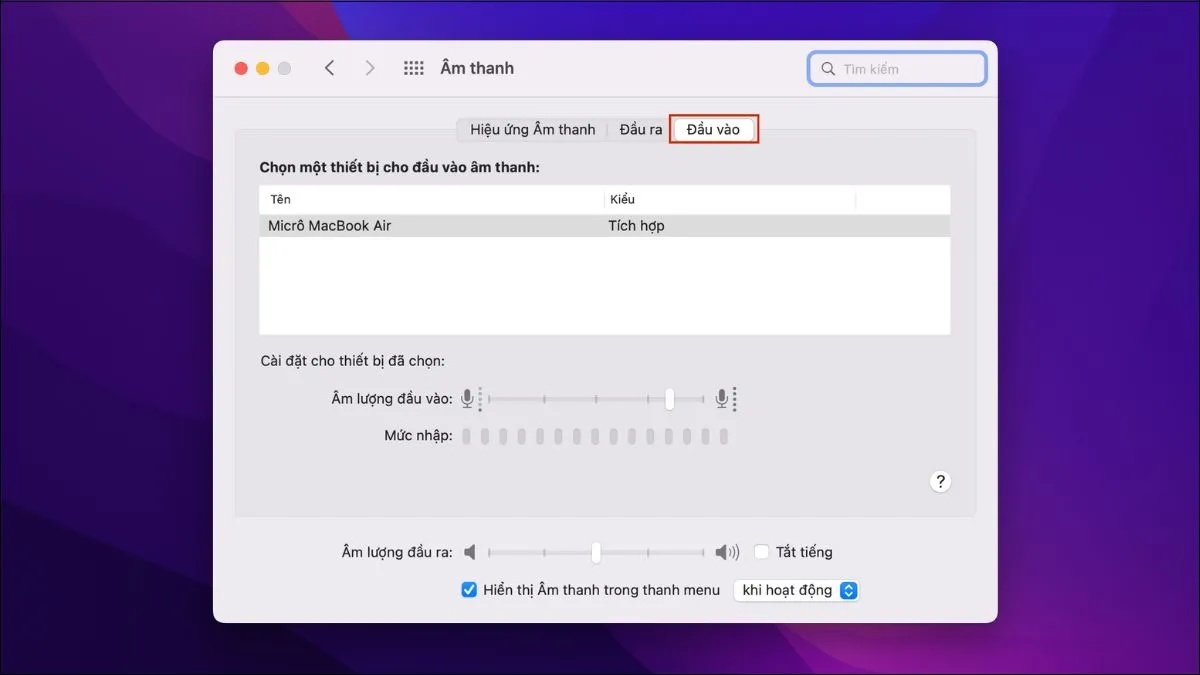Viewport: 1200px width, 675px height.
Task: Click the quiet speaker icon for output volume
Action: click(471, 552)
